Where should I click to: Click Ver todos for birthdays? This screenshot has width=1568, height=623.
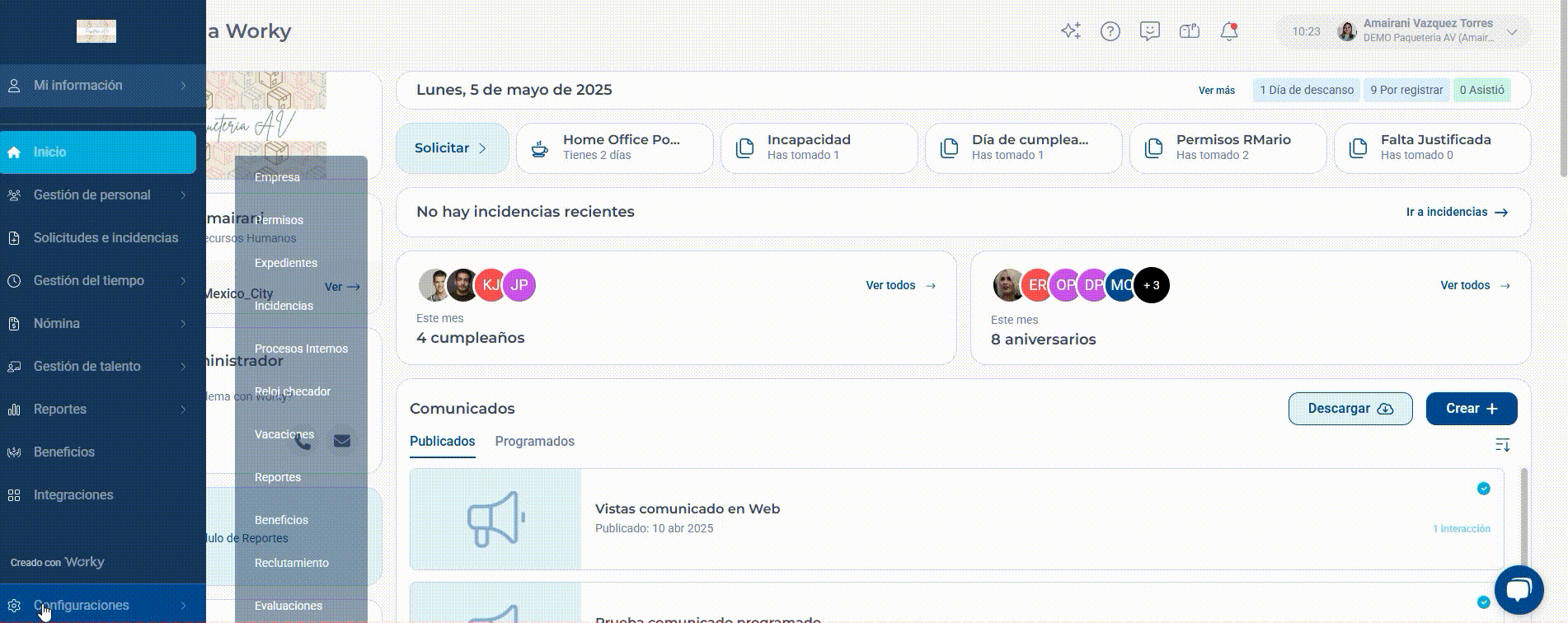tap(900, 285)
